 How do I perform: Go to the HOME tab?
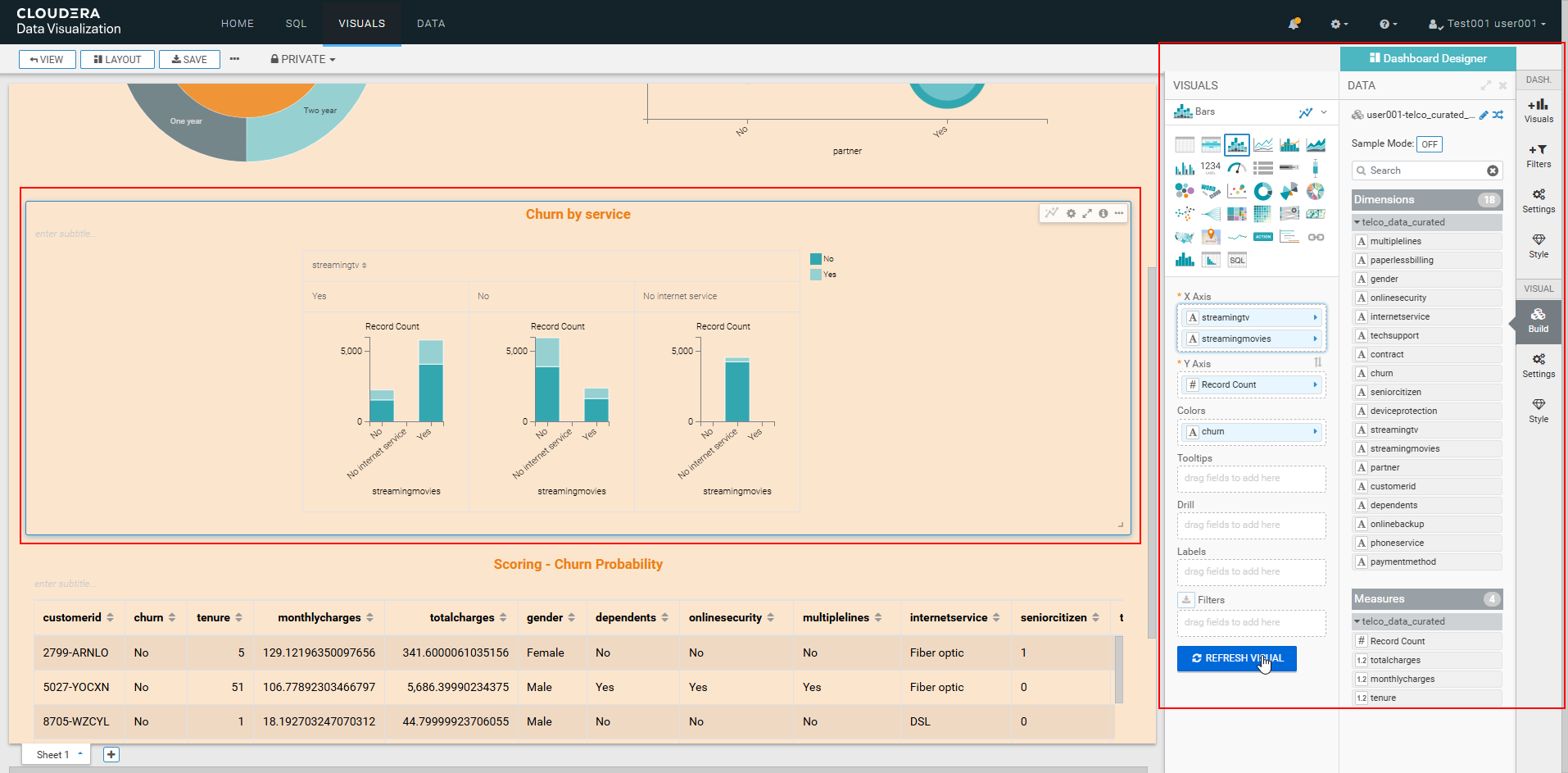tap(238, 24)
